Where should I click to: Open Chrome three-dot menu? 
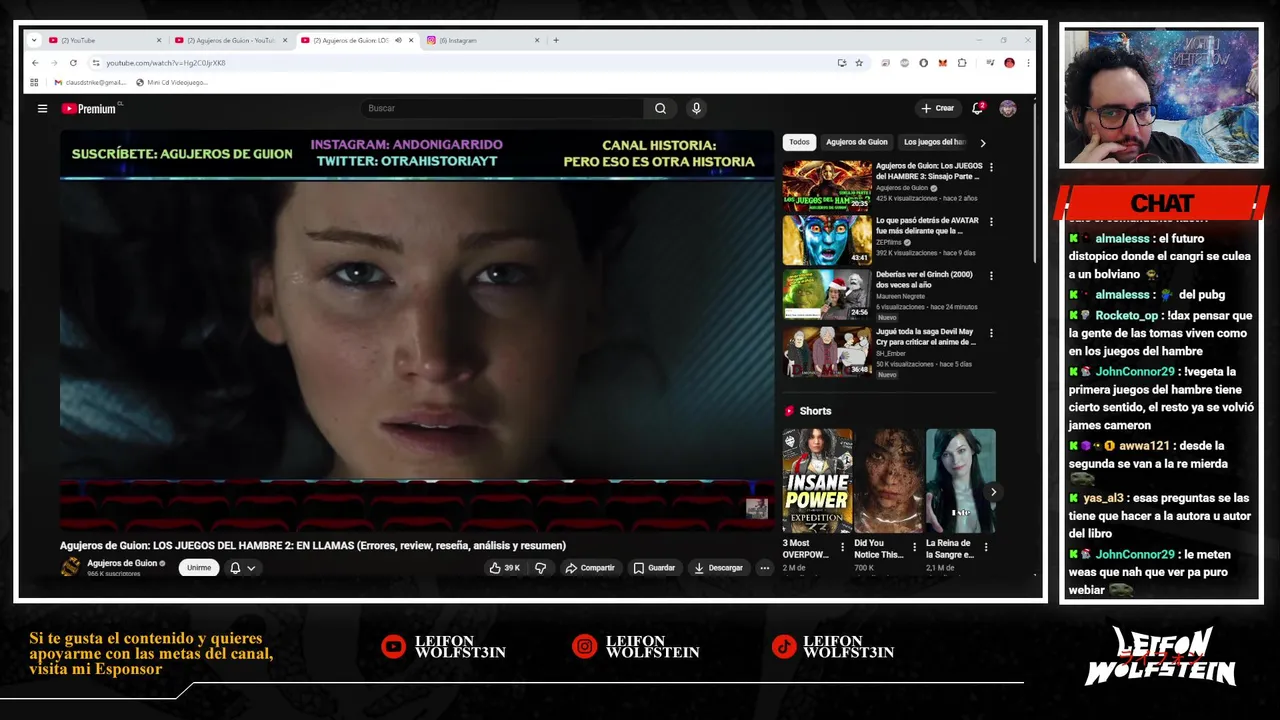pyautogui.click(x=1028, y=63)
